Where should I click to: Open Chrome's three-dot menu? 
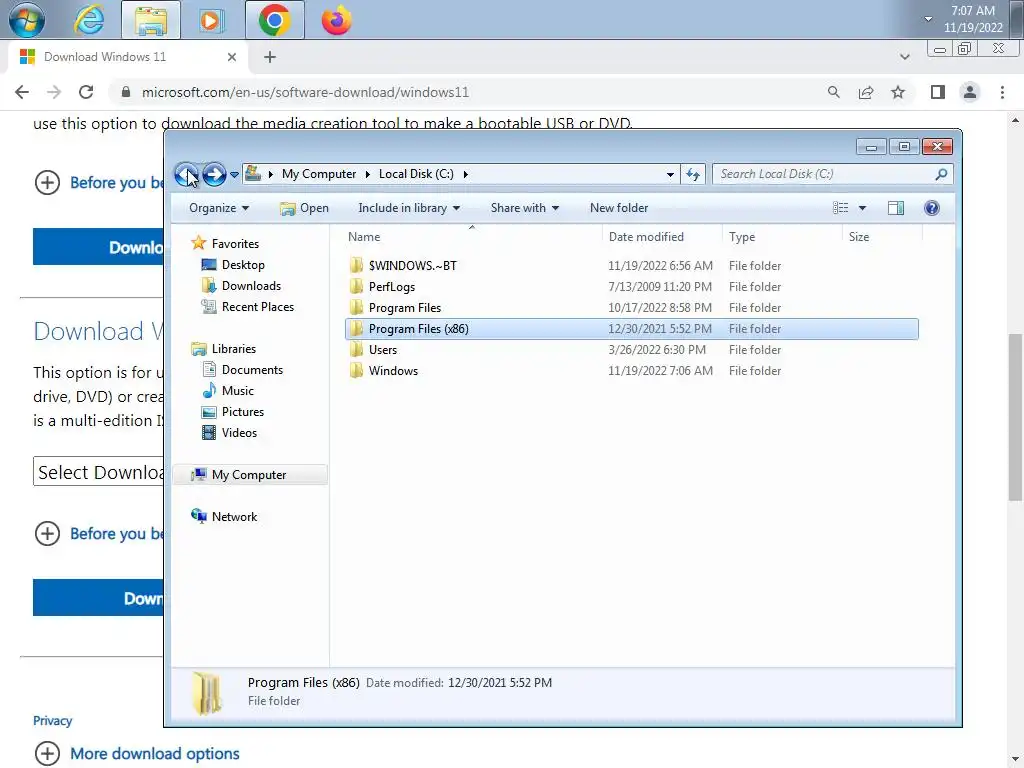(1002, 92)
